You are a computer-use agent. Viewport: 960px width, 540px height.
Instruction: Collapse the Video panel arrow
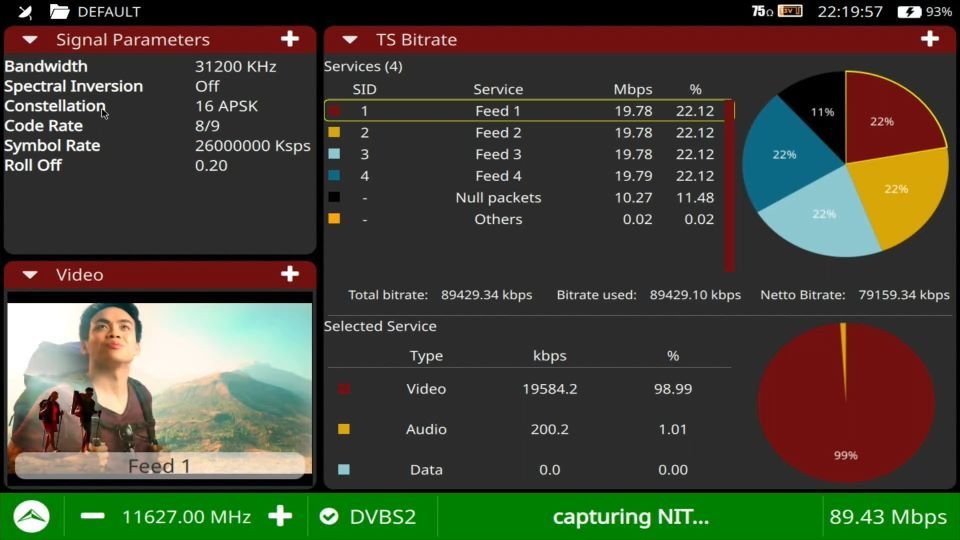(x=30, y=275)
